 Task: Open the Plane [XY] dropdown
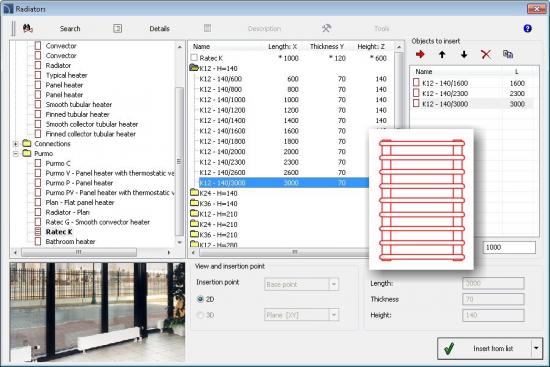point(334,315)
